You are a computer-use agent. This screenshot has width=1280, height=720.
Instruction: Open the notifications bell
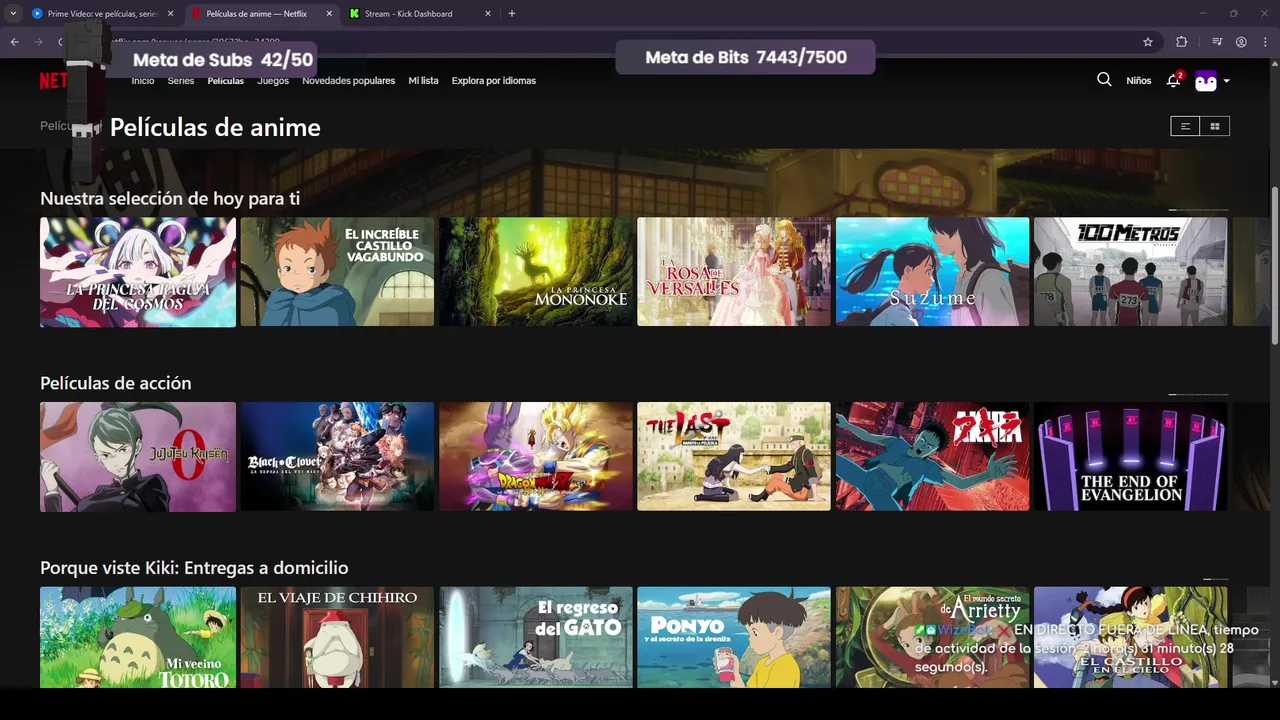point(1174,80)
